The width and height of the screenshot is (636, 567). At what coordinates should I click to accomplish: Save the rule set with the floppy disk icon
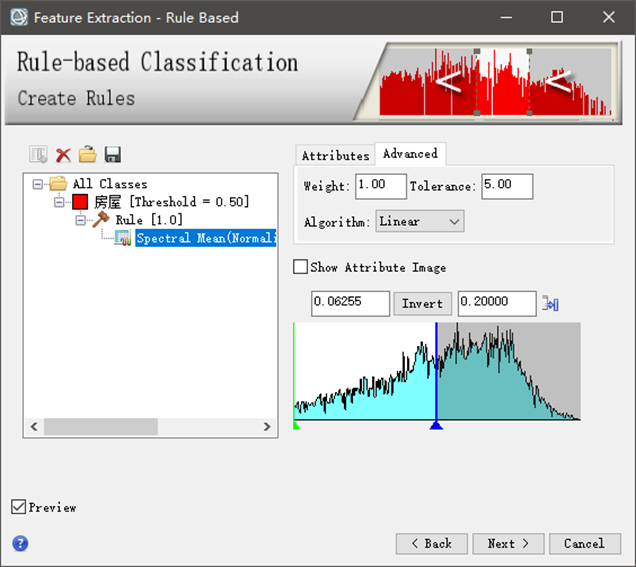[x=112, y=155]
